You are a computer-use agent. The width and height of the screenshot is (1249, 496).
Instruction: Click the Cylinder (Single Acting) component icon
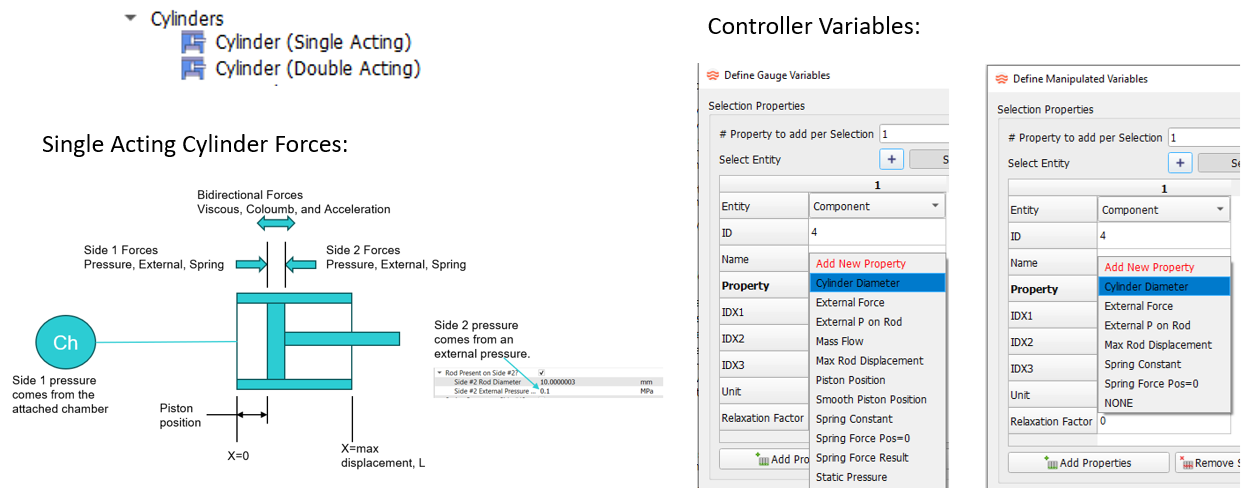pos(192,43)
